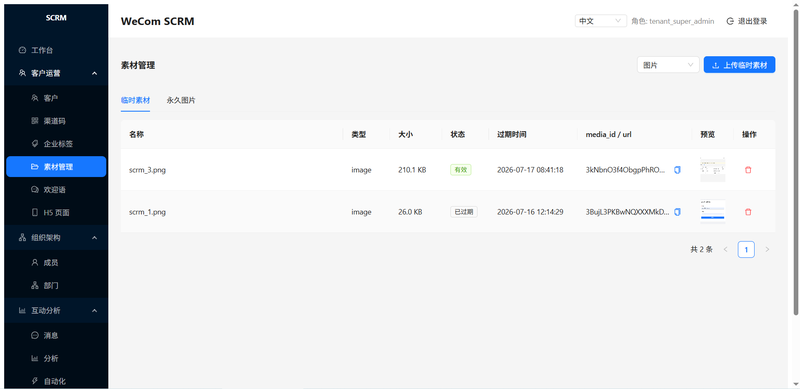This screenshot has width=800, height=389.
Task: Click 退出登录 text
Action: coord(753,21)
